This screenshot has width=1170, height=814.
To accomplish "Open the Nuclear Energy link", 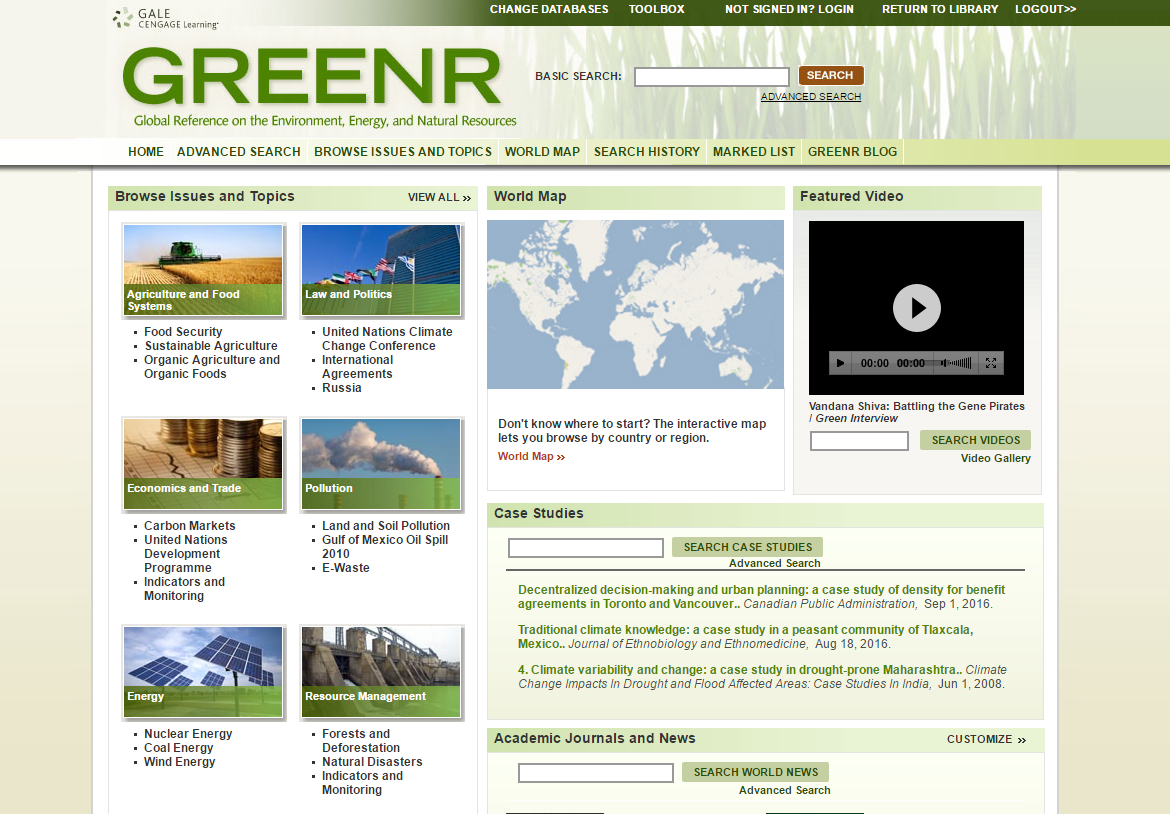I will 188,734.
